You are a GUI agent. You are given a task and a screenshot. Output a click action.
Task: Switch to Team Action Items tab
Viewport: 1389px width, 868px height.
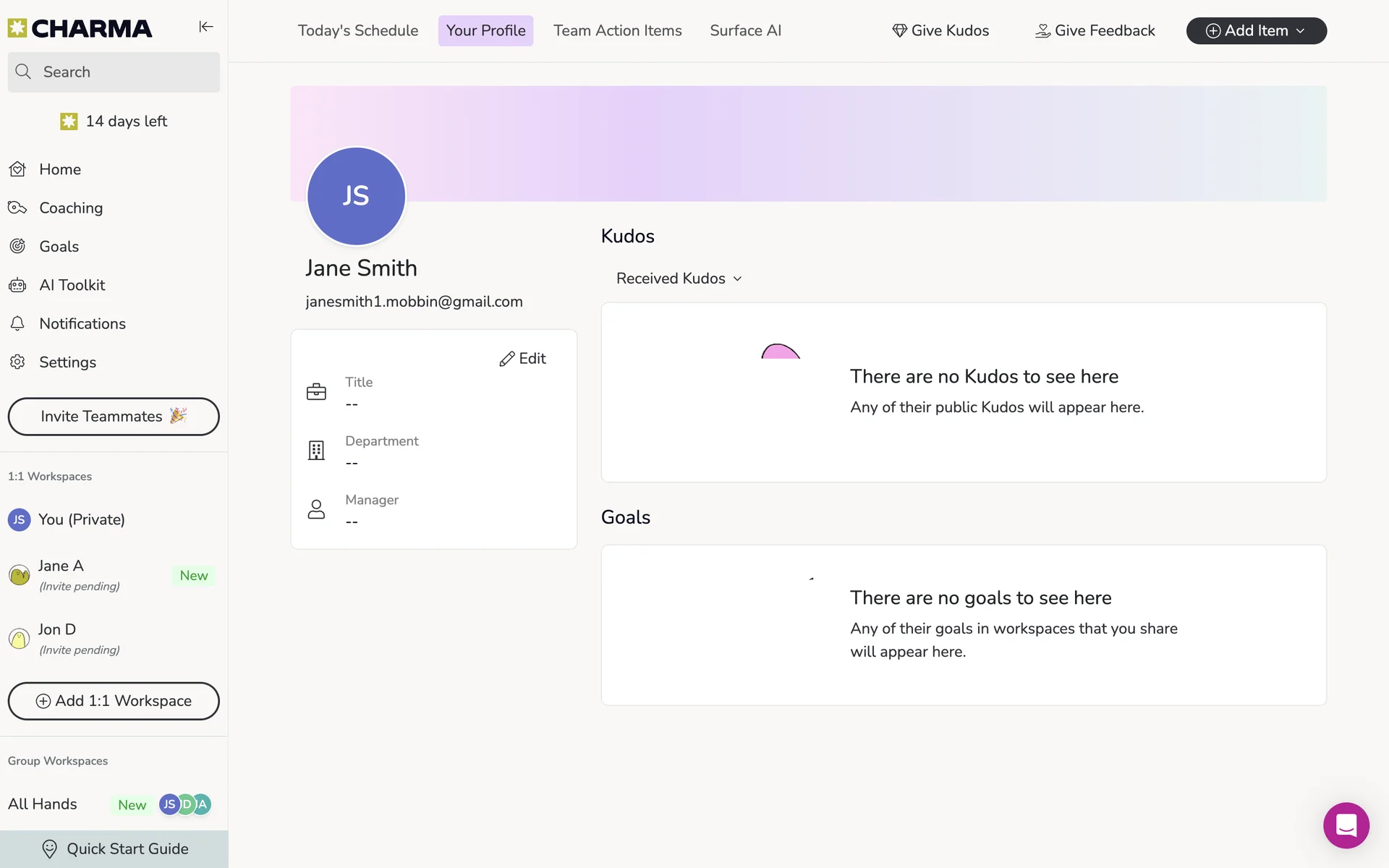tap(617, 31)
